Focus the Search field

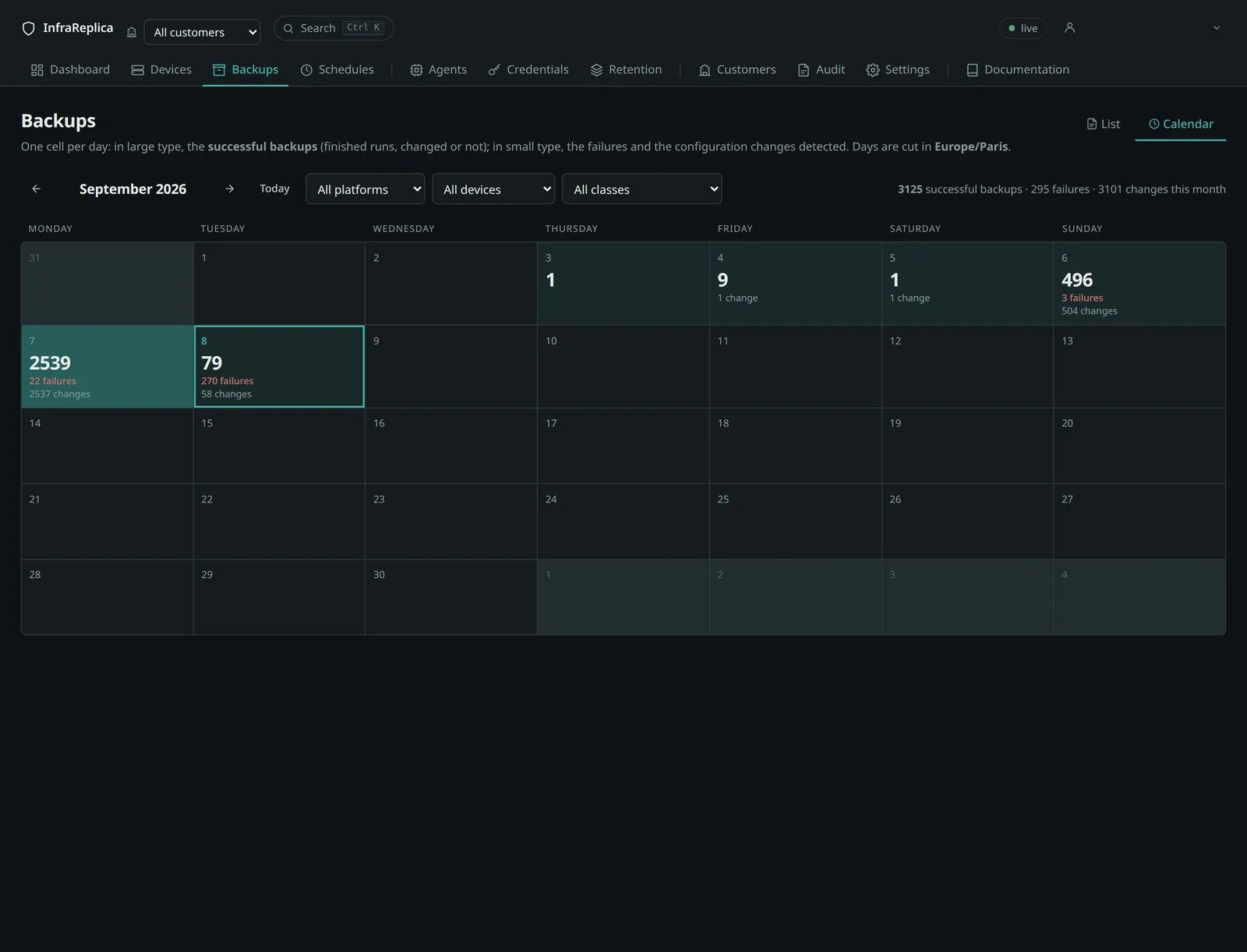pyautogui.click(x=334, y=28)
